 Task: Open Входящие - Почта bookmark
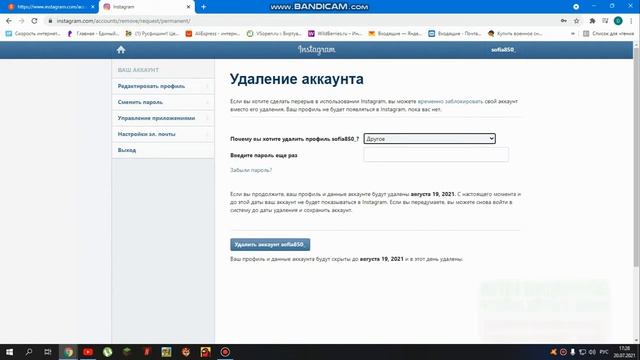455,33
